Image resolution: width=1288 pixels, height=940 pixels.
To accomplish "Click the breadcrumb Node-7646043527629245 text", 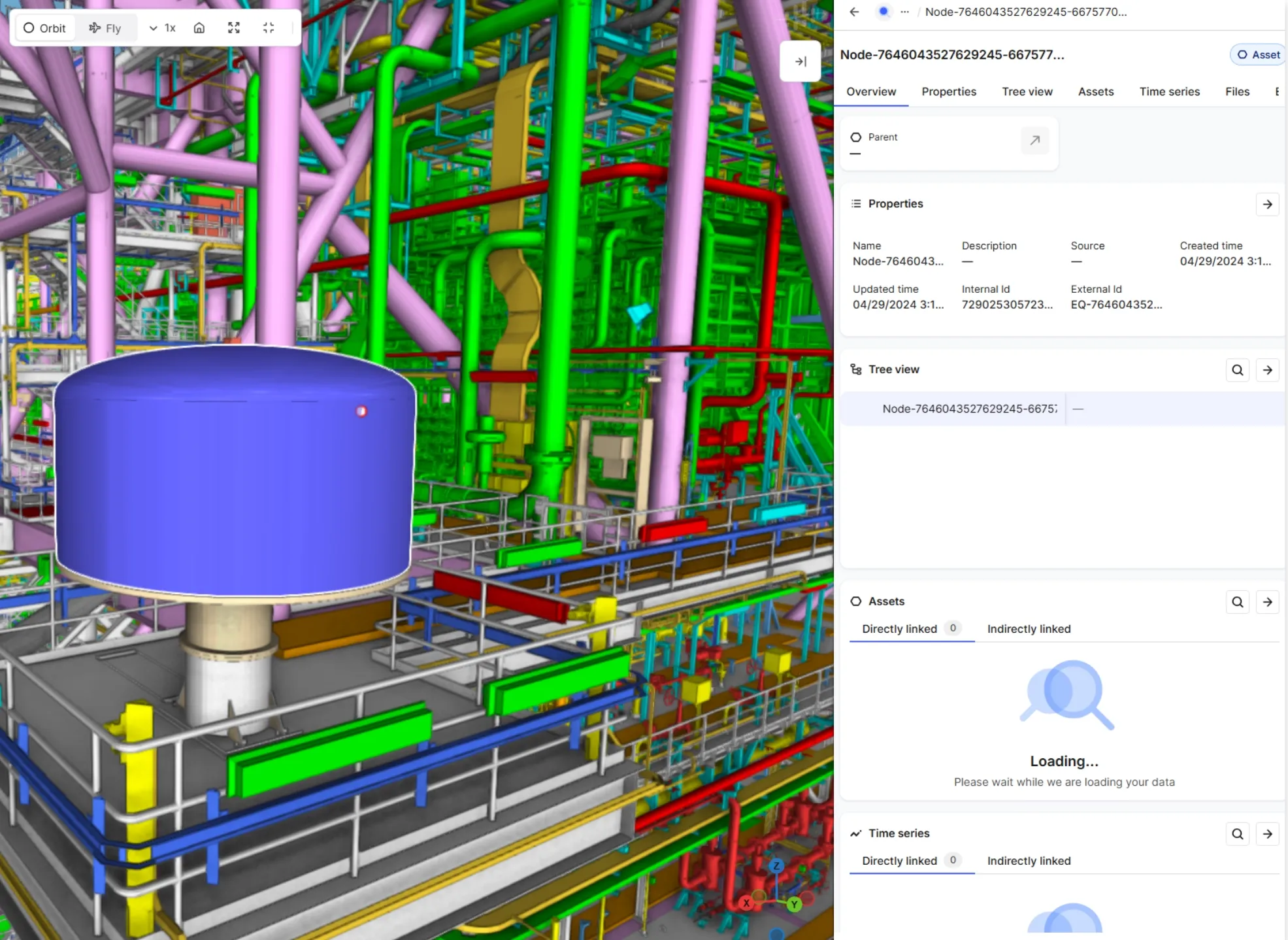I will click(x=1026, y=12).
